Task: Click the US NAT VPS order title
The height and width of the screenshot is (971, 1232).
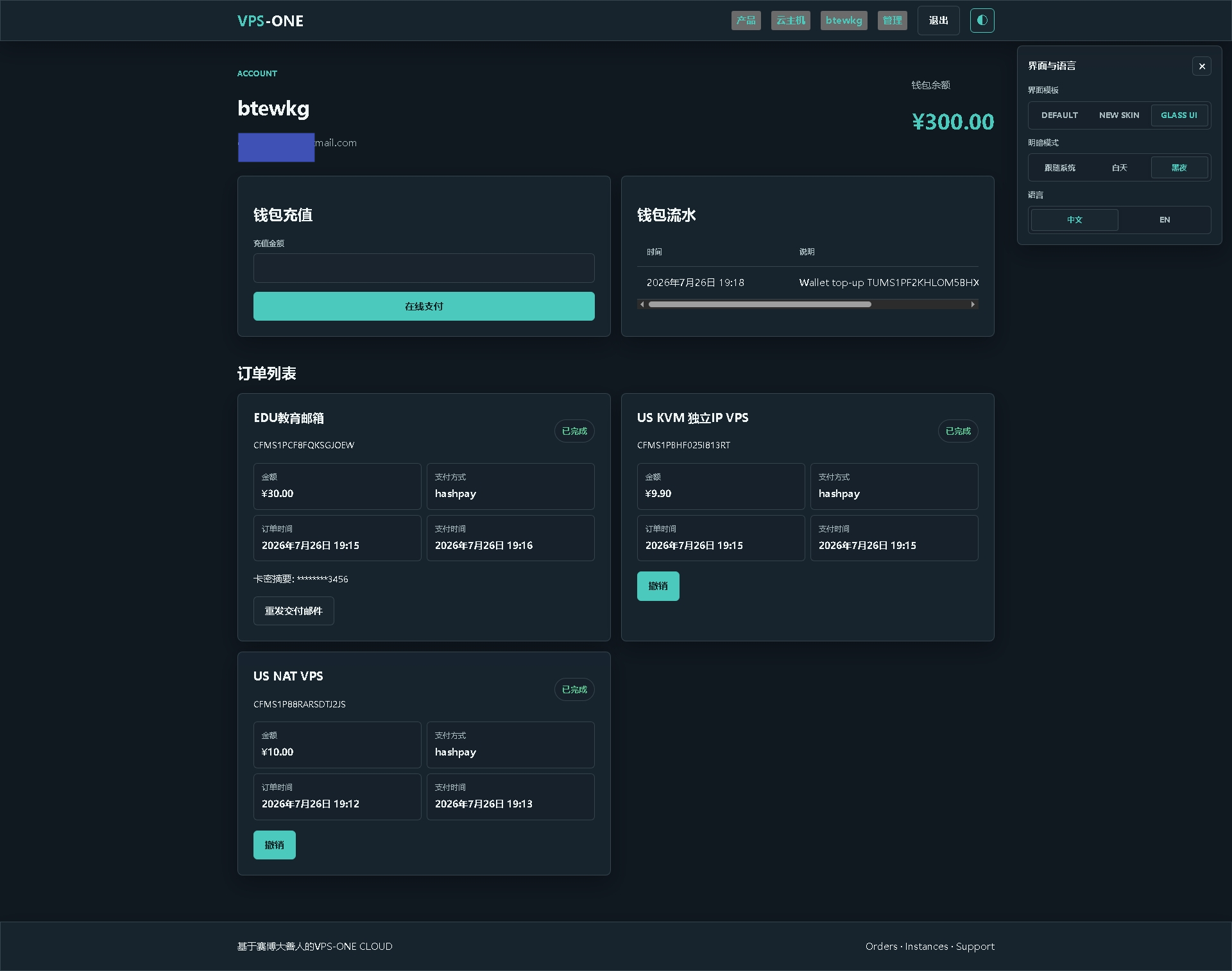Action: point(288,677)
